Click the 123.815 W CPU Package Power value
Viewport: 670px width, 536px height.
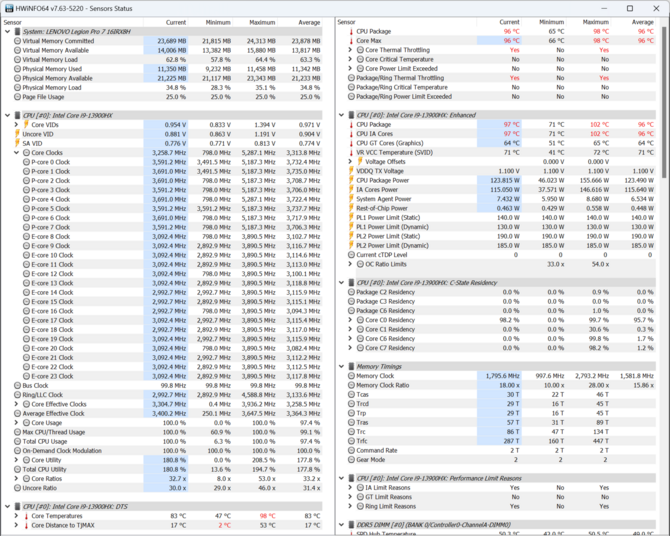pos(505,180)
